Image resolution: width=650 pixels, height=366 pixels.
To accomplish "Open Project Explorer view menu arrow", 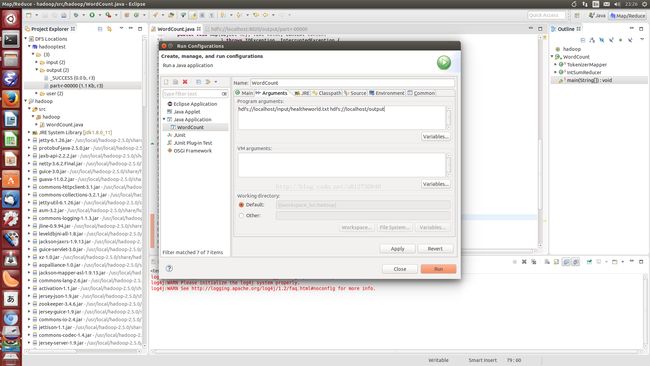I will point(121,29).
